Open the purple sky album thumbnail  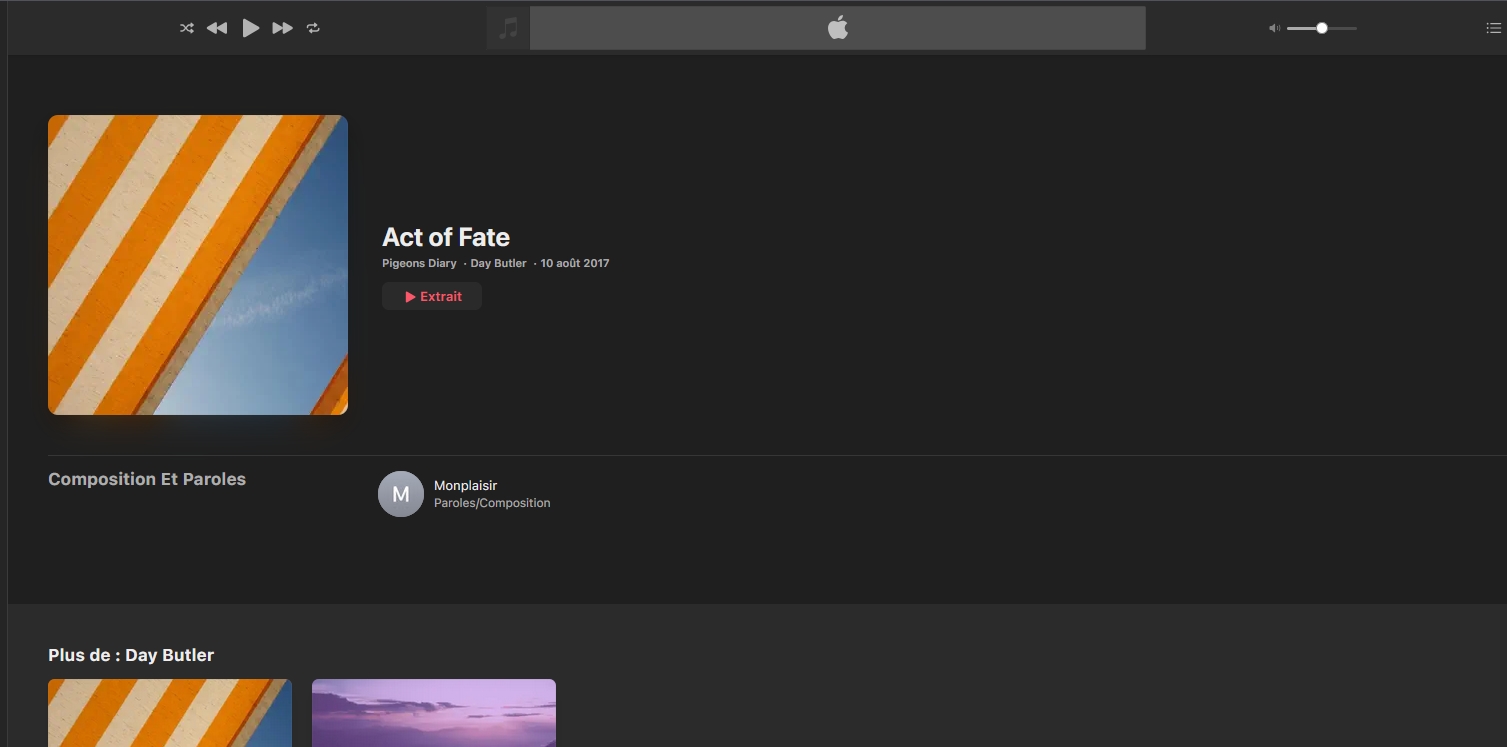pyautogui.click(x=434, y=713)
